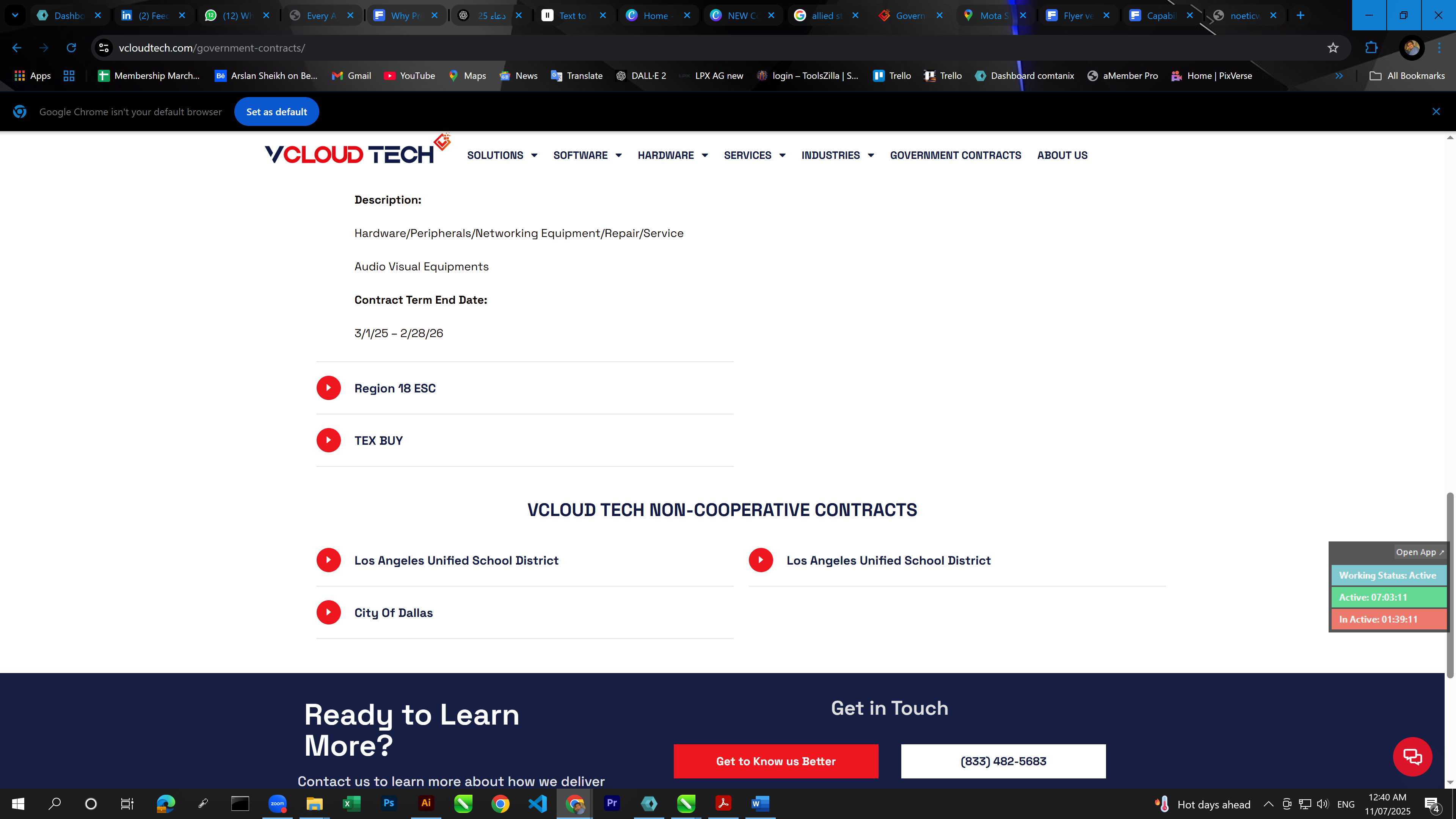The image size is (1456, 819).
Task: Open a new browser tab
Action: [1300, 16]
